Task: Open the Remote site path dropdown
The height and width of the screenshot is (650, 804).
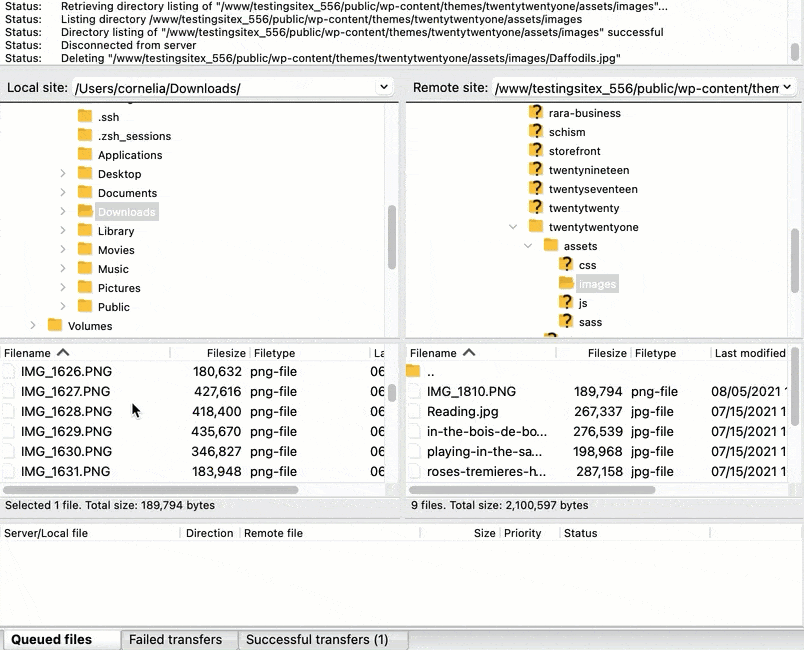Action: (x=789, y=87)
